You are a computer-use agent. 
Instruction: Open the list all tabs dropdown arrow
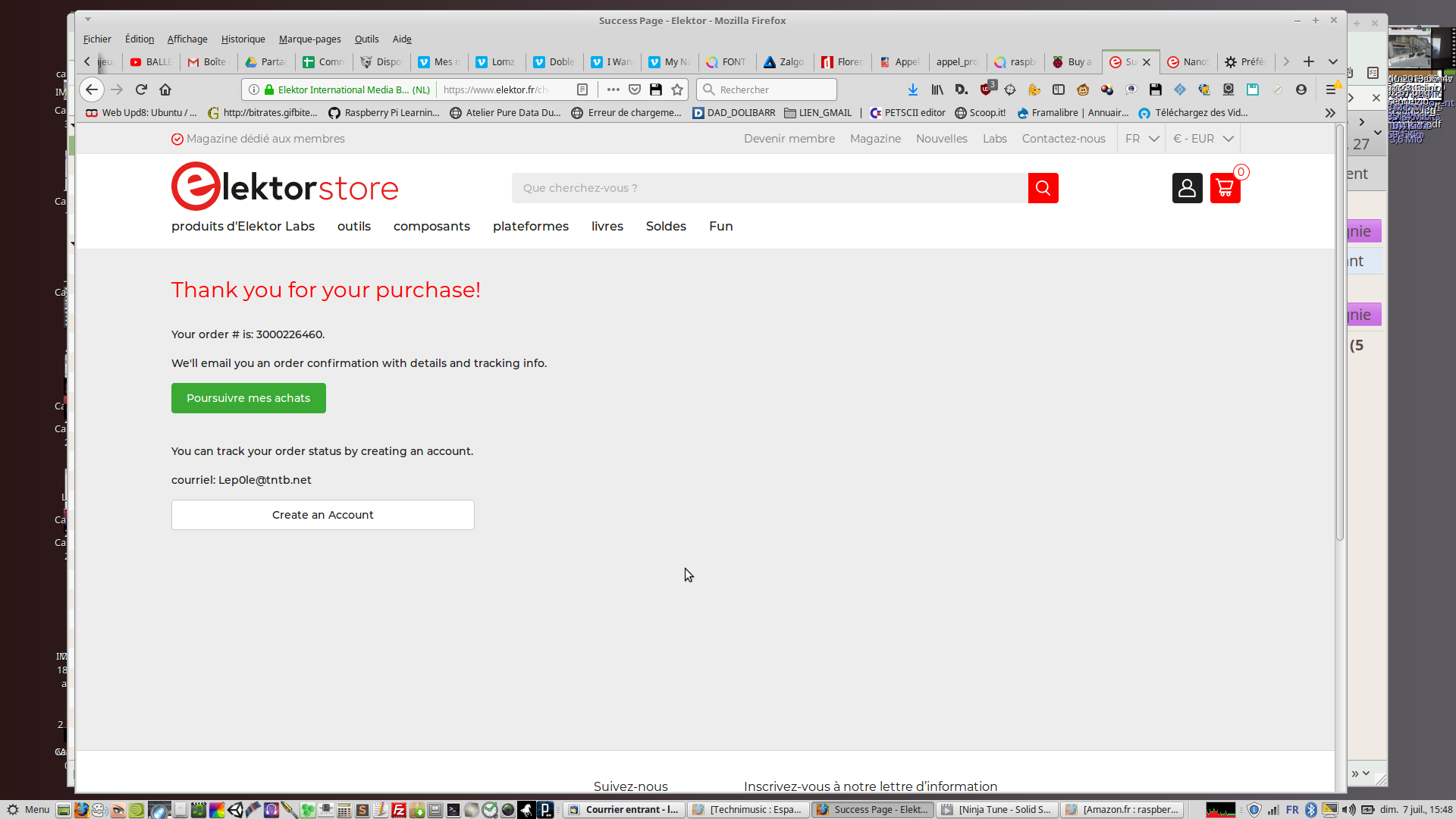click(1332, 61)
